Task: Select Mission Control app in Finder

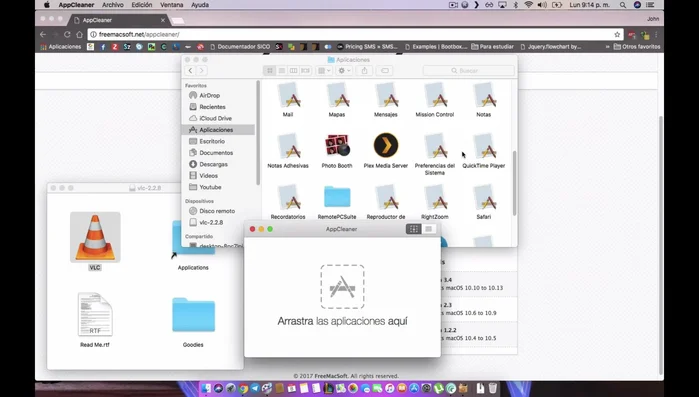Action: click(435, 95)
